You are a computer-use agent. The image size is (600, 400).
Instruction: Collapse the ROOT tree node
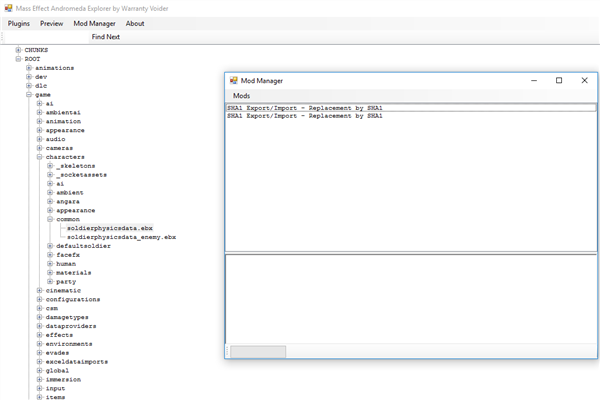click(18, 59)
